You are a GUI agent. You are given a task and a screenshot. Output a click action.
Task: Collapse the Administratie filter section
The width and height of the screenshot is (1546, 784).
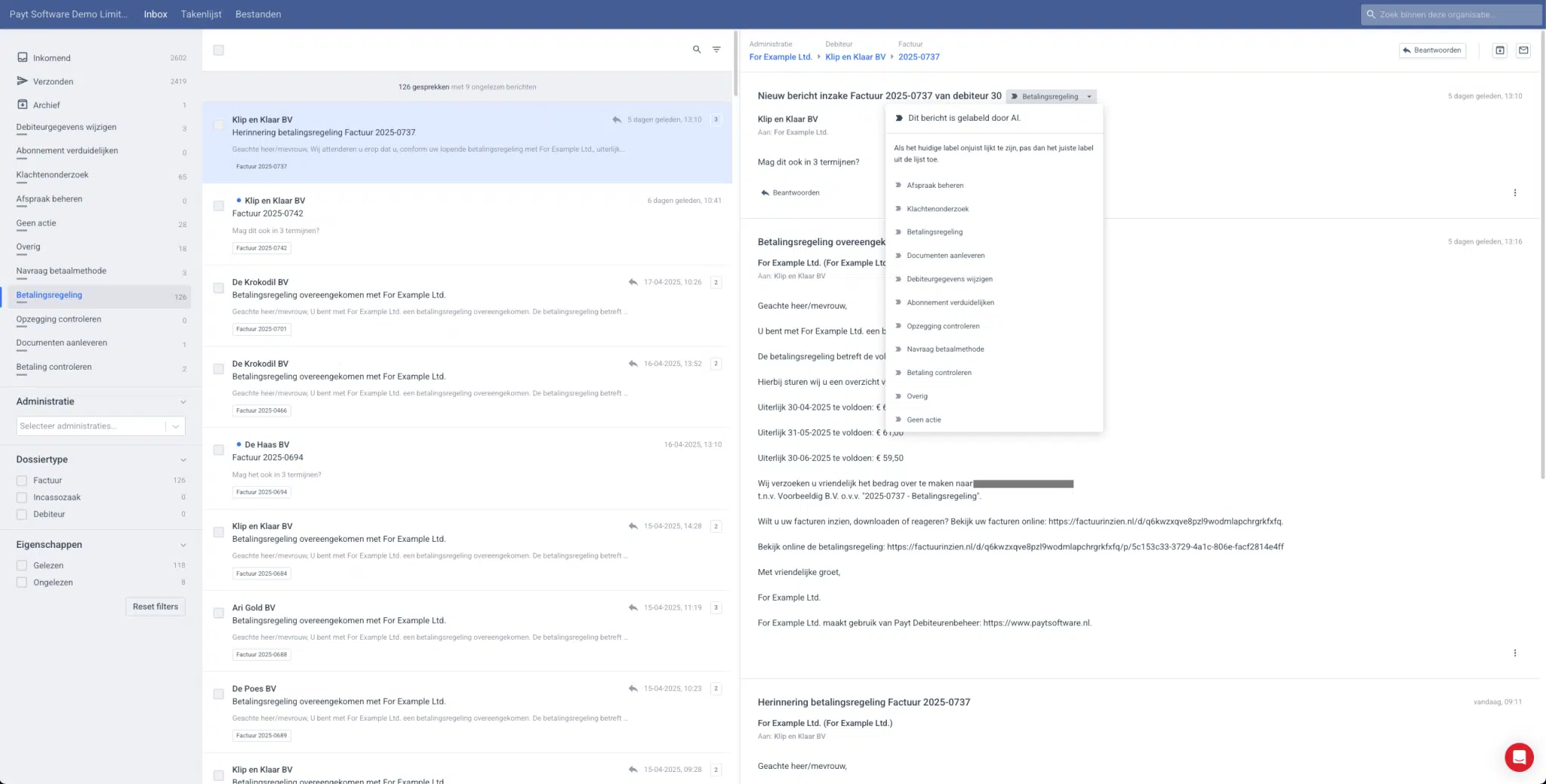tap(183, 401)
